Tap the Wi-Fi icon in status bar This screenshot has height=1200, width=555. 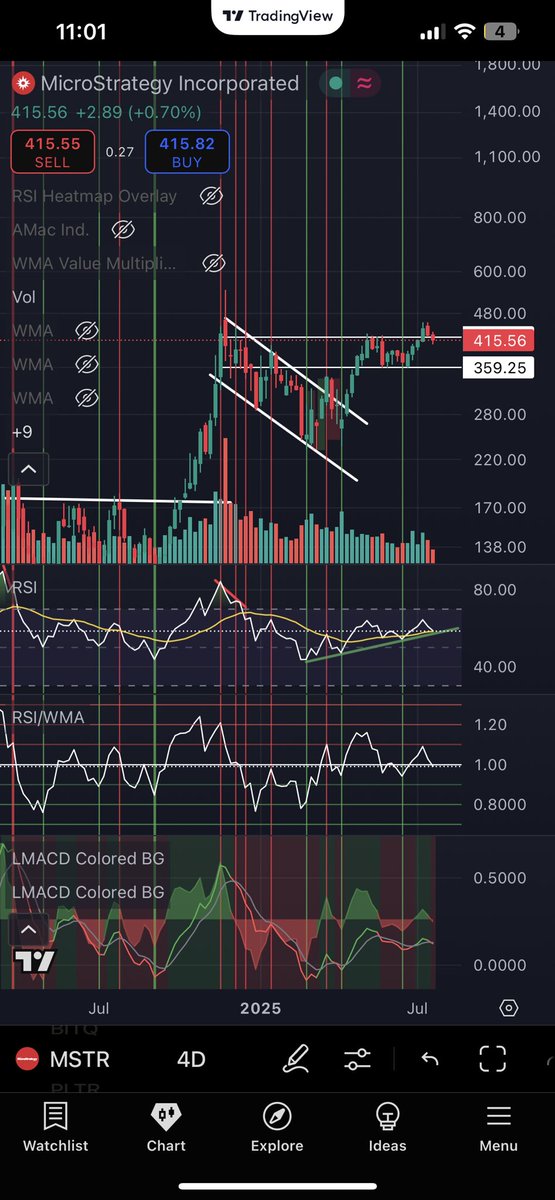click(465, 32)
